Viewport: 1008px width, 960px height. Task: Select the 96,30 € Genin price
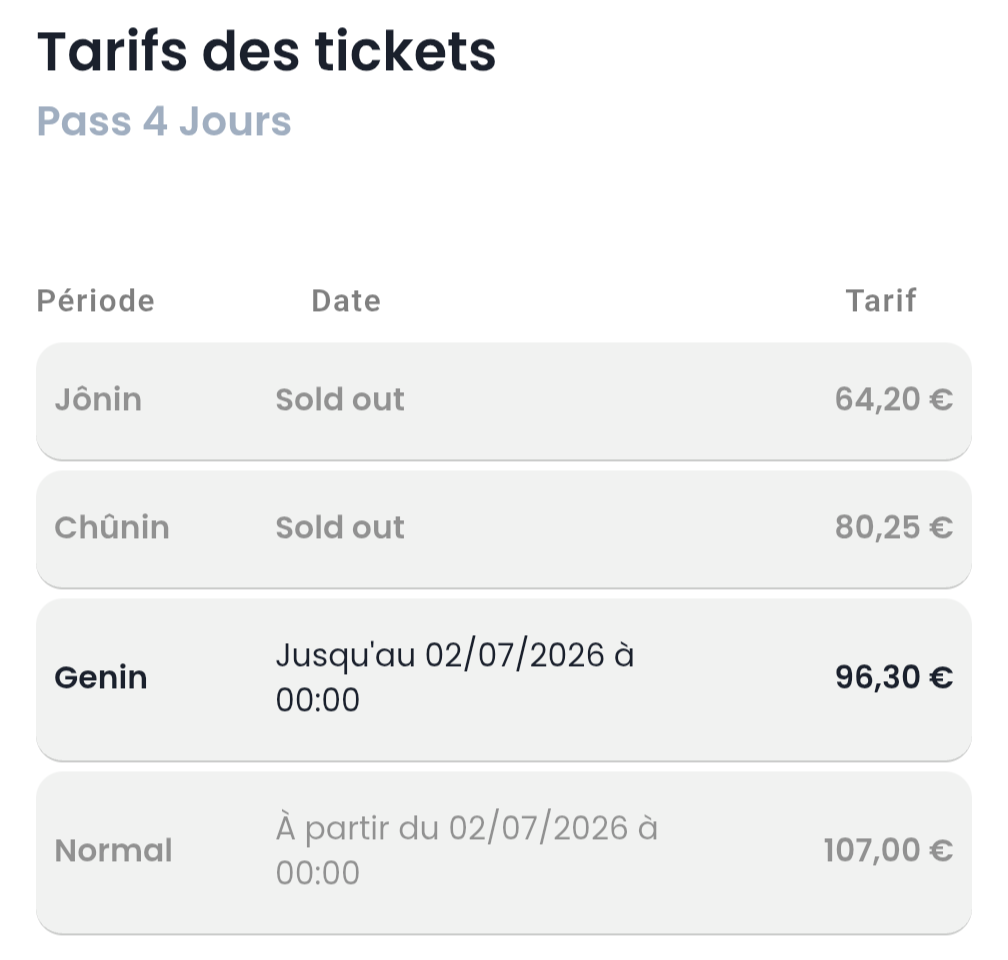point(893,678)
